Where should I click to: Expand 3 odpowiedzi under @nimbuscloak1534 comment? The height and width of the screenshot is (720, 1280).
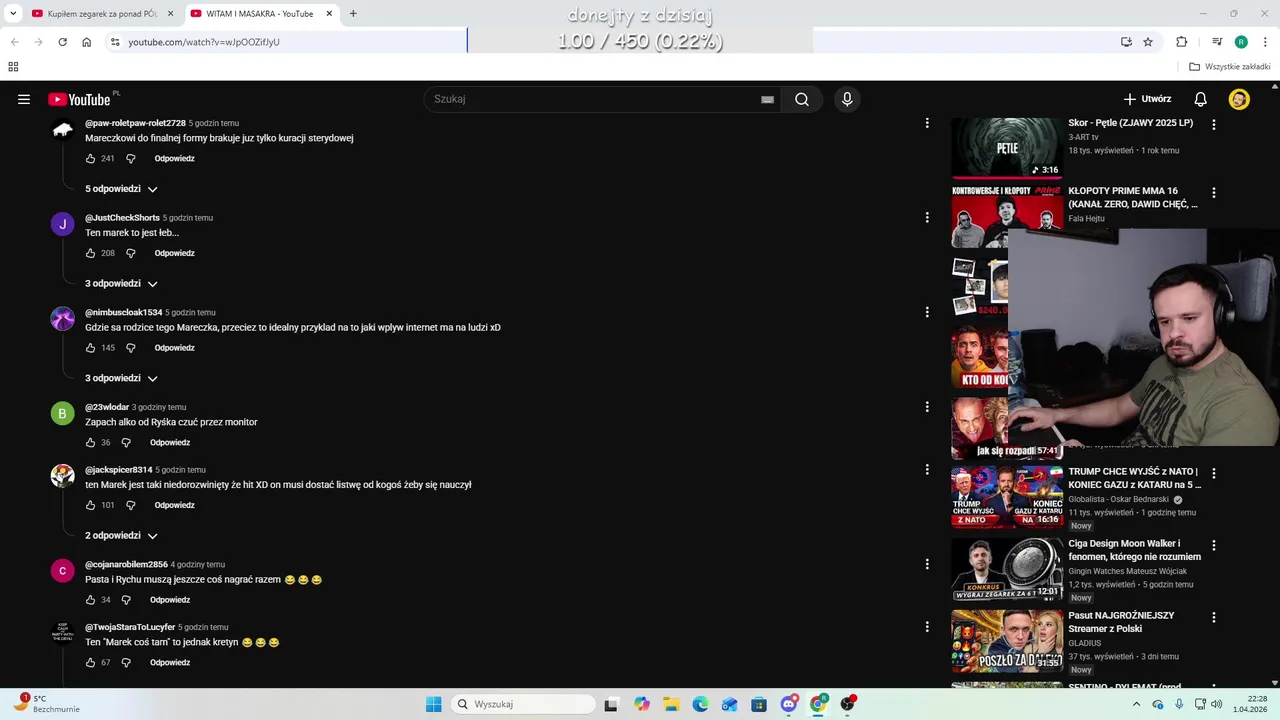coord(121,379)
